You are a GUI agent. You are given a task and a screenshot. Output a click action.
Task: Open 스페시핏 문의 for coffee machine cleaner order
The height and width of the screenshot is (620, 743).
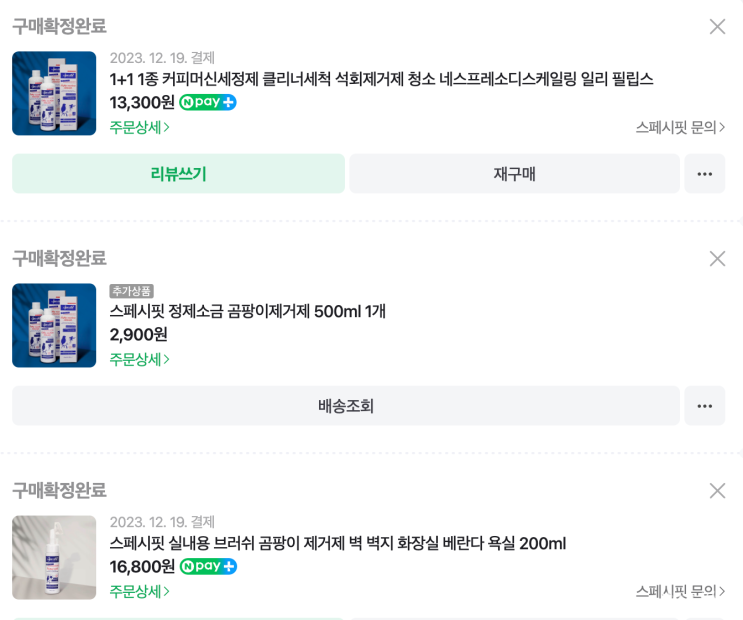680,127
